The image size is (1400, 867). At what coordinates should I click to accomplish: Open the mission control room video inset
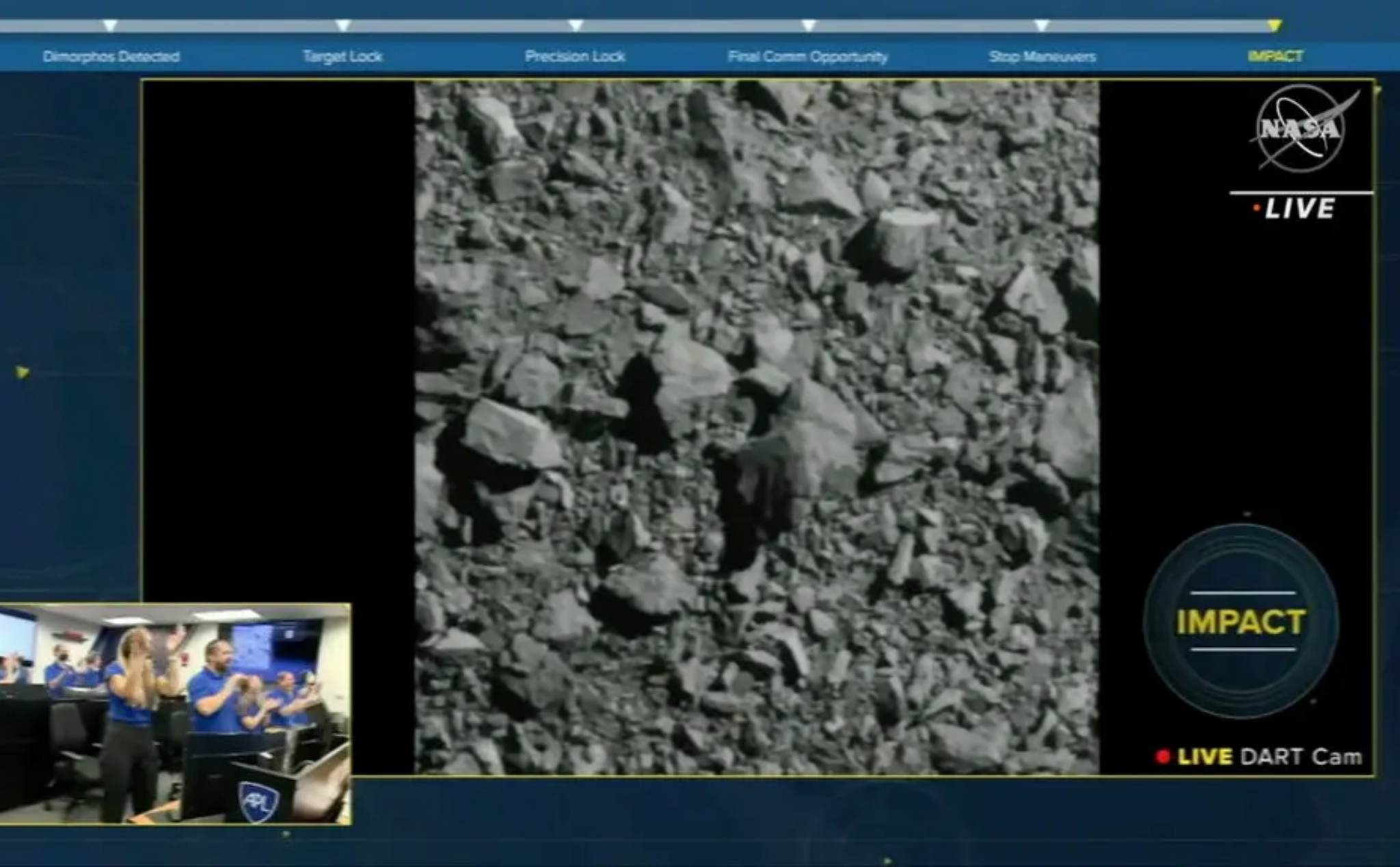(x=175, y=713)
